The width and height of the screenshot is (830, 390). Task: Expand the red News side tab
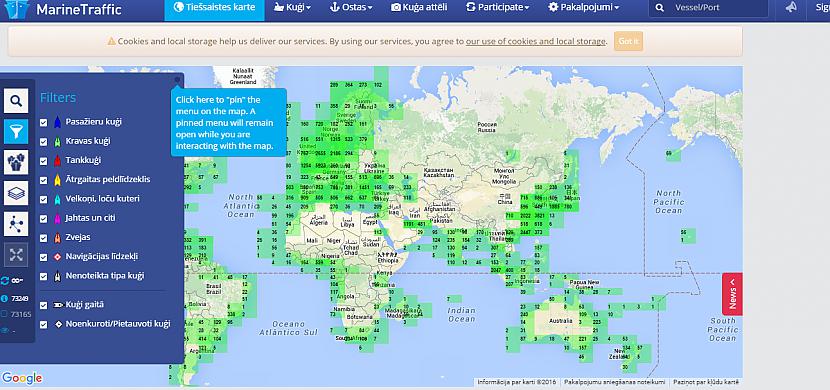(733, 294)
